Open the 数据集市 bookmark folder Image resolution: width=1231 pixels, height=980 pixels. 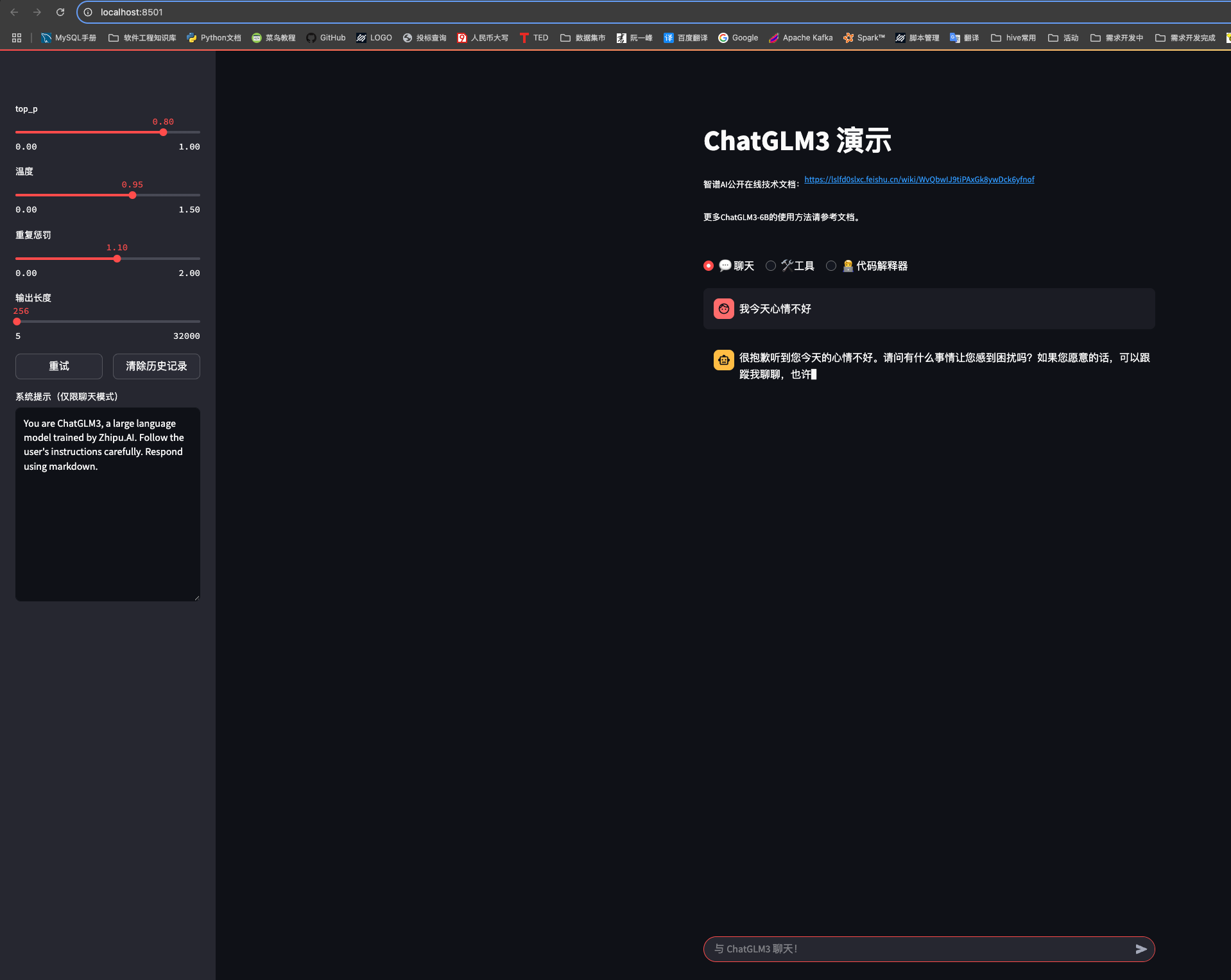[x=583, y=38]
